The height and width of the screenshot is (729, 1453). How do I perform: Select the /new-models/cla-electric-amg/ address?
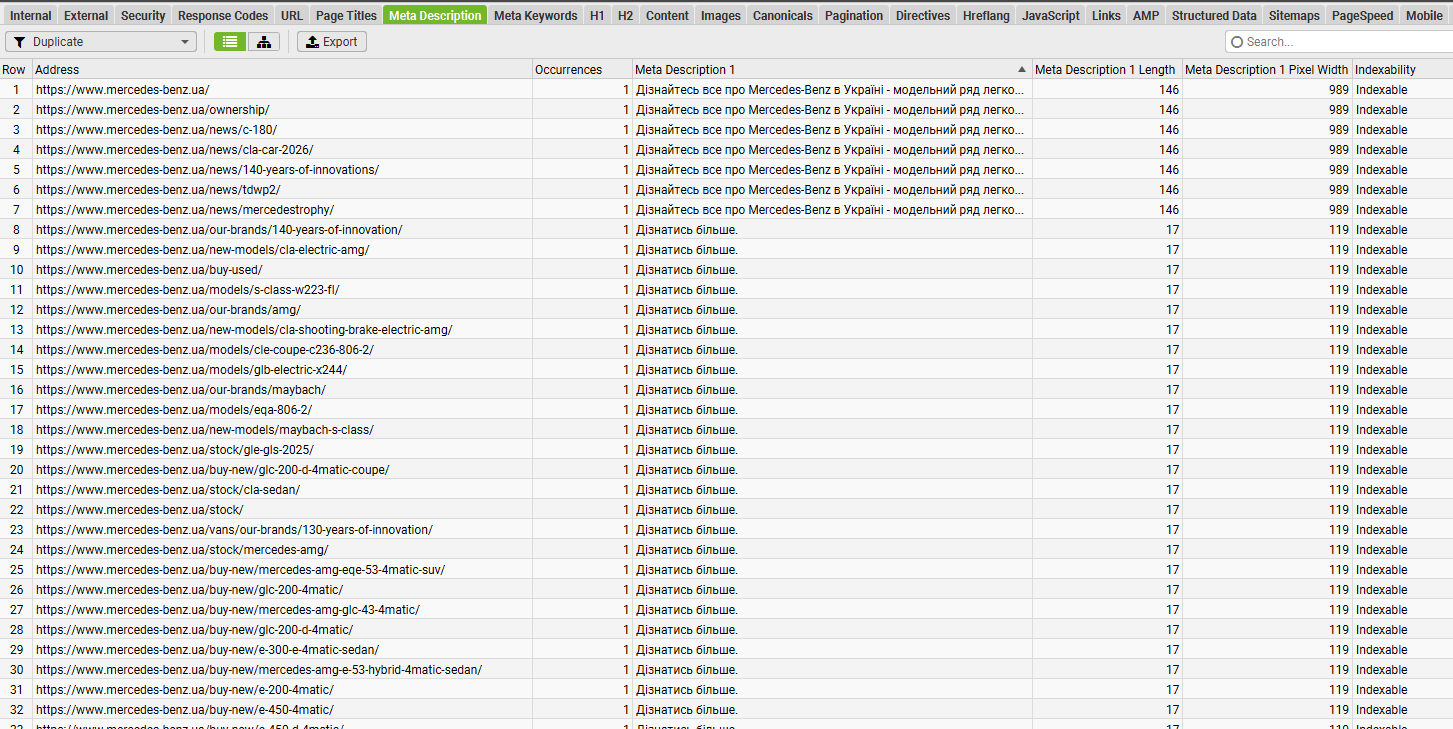click(202, 250)
